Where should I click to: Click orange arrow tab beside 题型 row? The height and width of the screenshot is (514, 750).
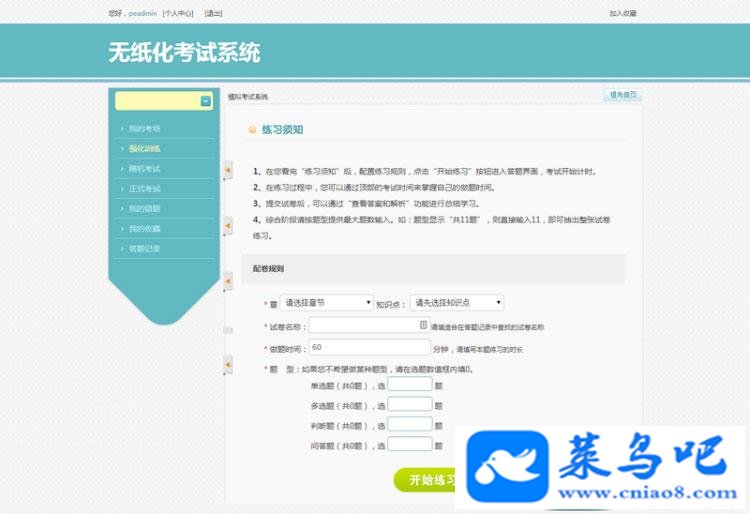[x=228, y=364]
